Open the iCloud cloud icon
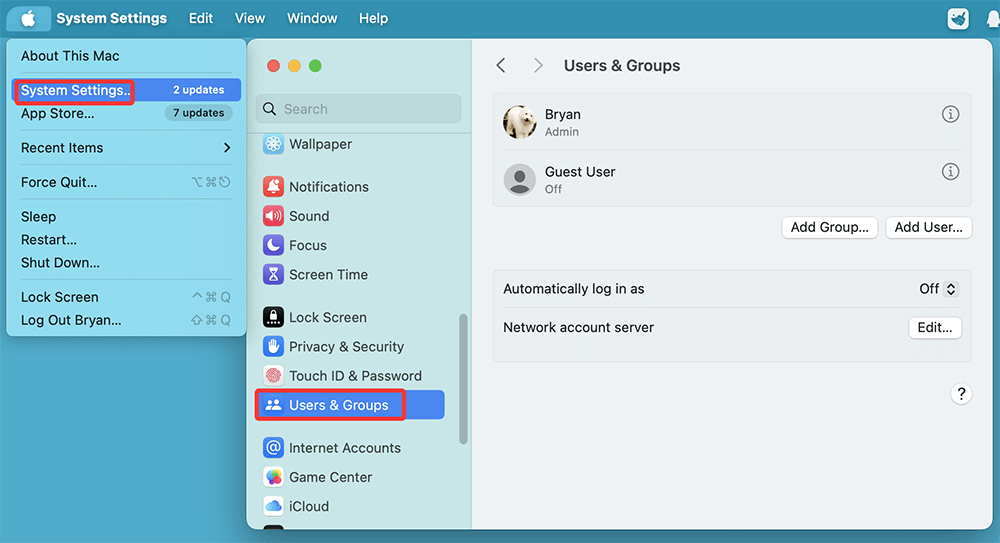Image resolution: width=1000 pixels, height=543 pixels. [273, 507]
